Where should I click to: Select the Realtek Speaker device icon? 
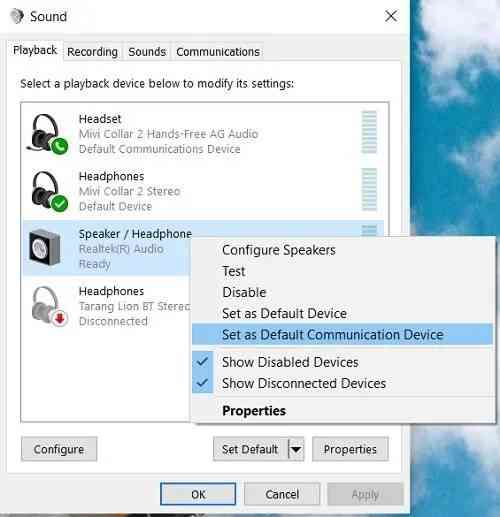coord(45,248)
